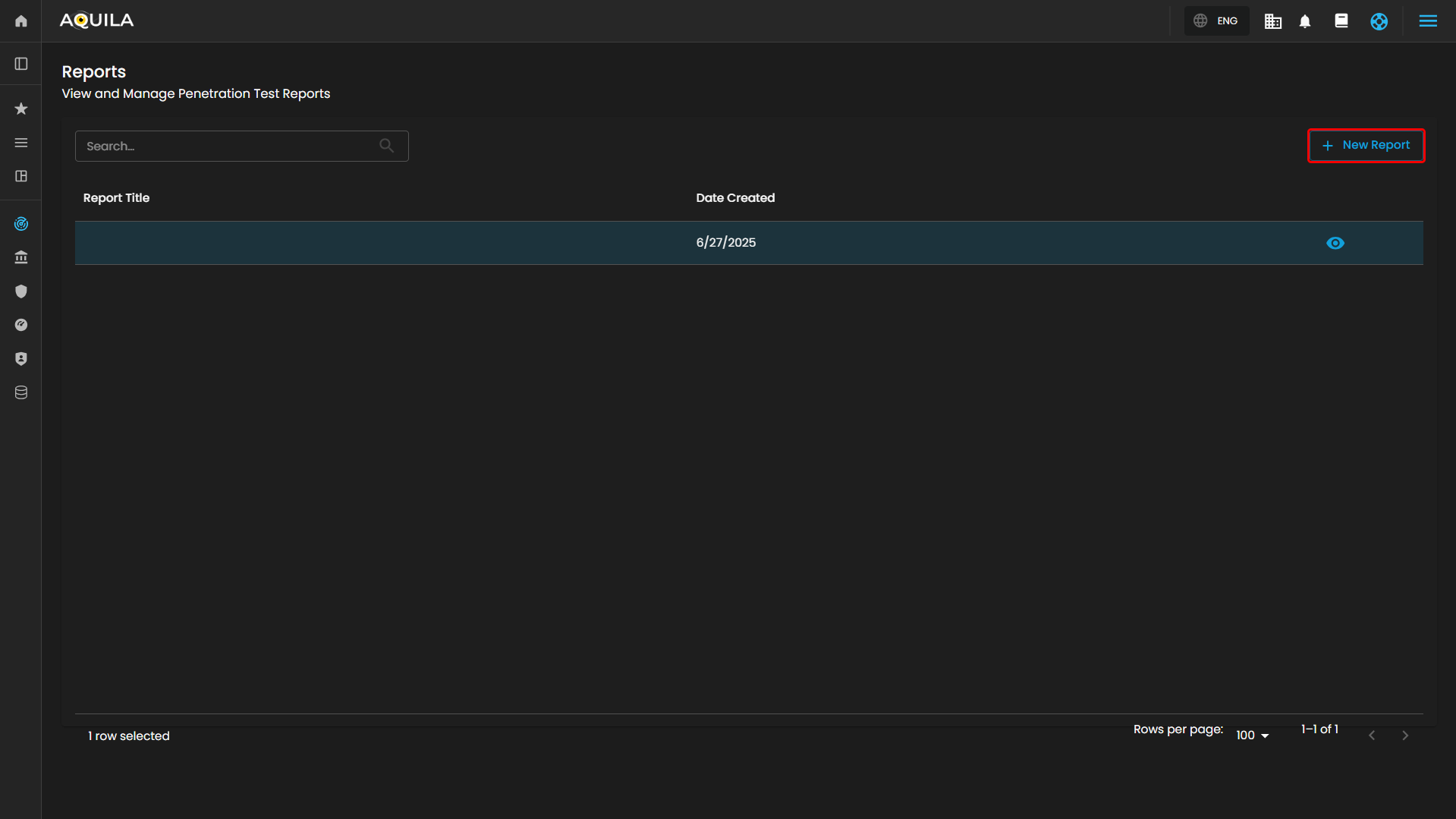Image resolution: width=1456 pixels, height=819 pixels.
Task: Sort by Report Title column header
Action: [116, 197]
